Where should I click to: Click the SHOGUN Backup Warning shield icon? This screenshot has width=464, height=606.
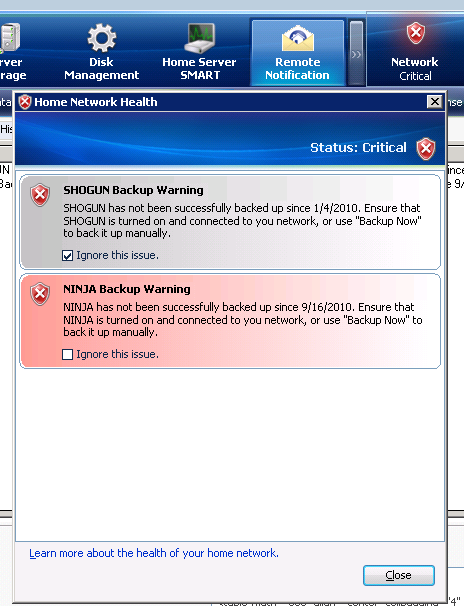coord(40,195)
